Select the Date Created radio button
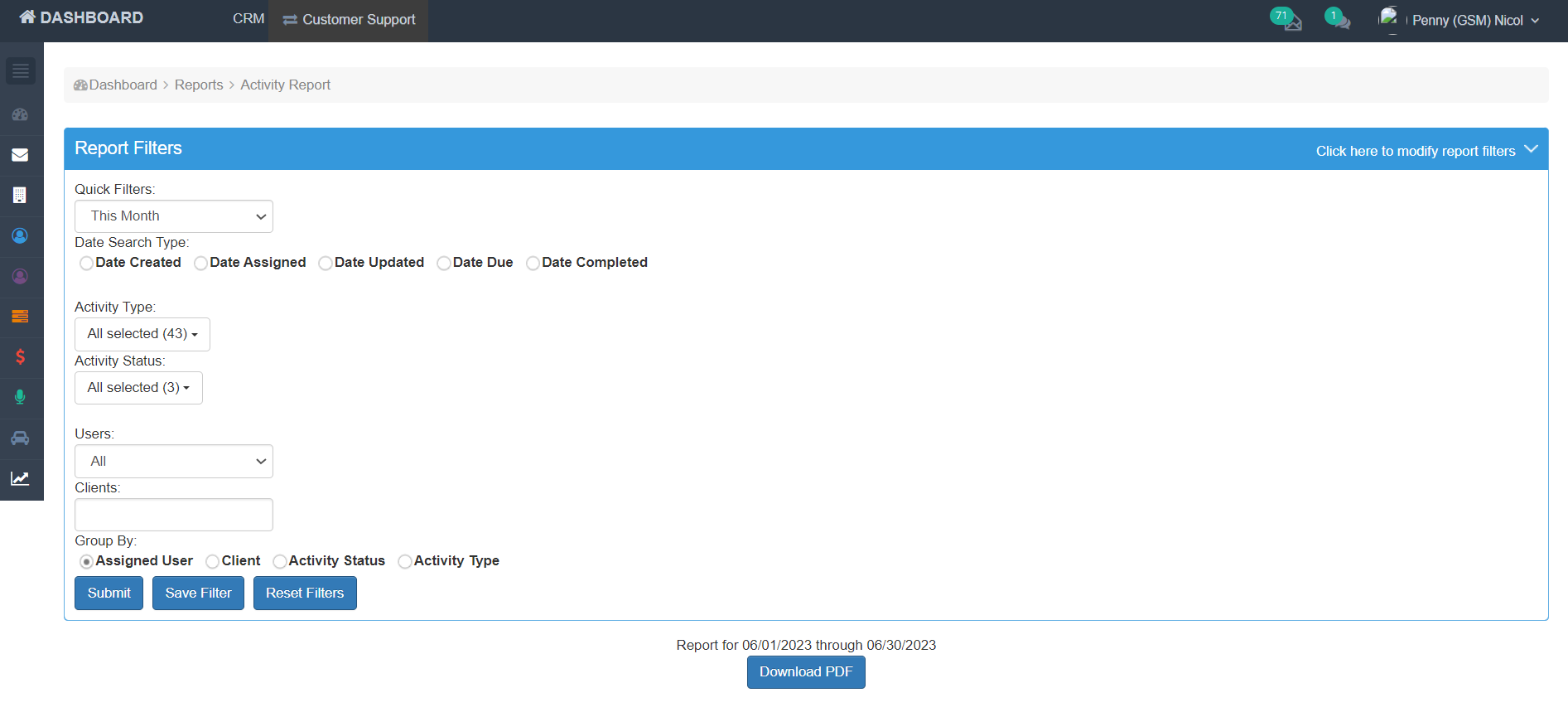Viewport: 1568px width, 712px height. 86,264
